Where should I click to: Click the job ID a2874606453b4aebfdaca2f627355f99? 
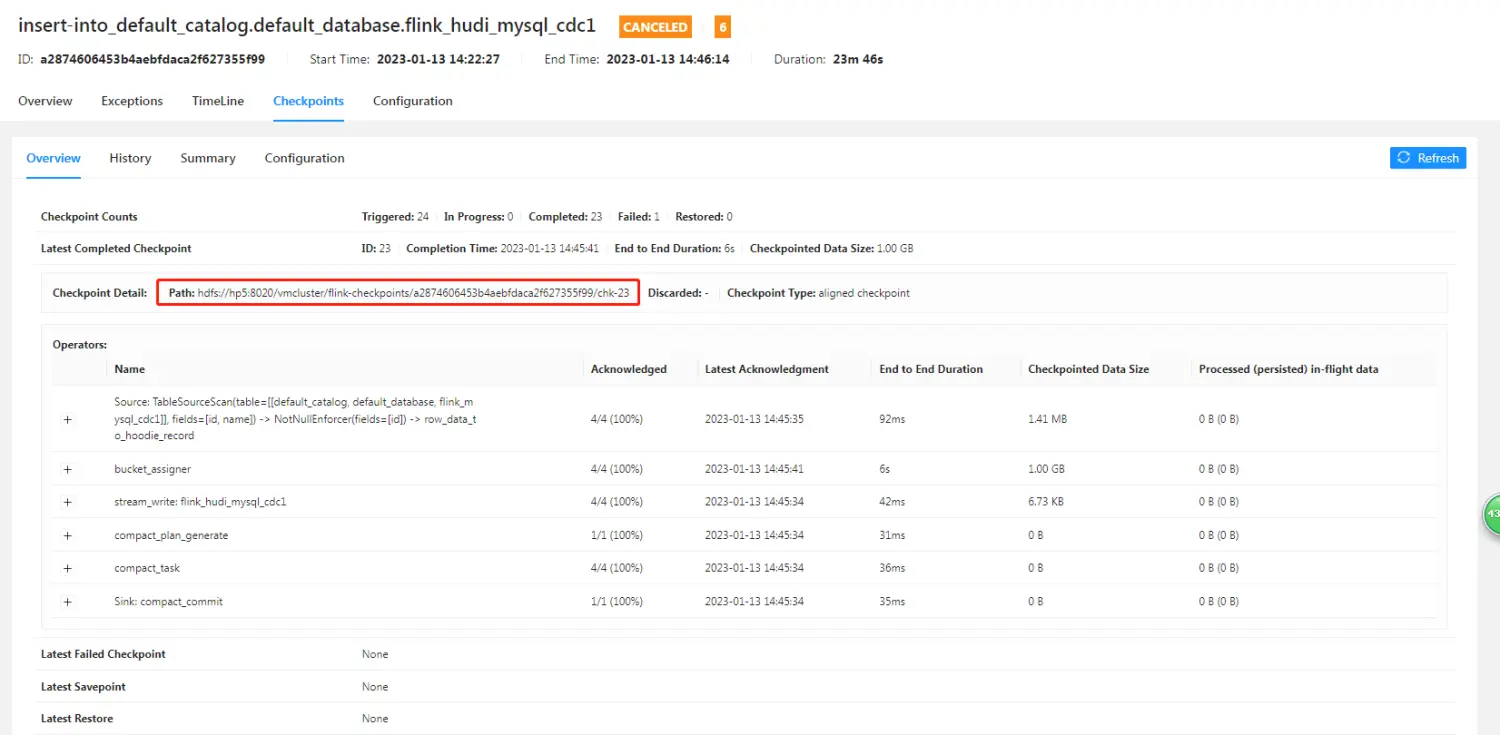point(152,59)
